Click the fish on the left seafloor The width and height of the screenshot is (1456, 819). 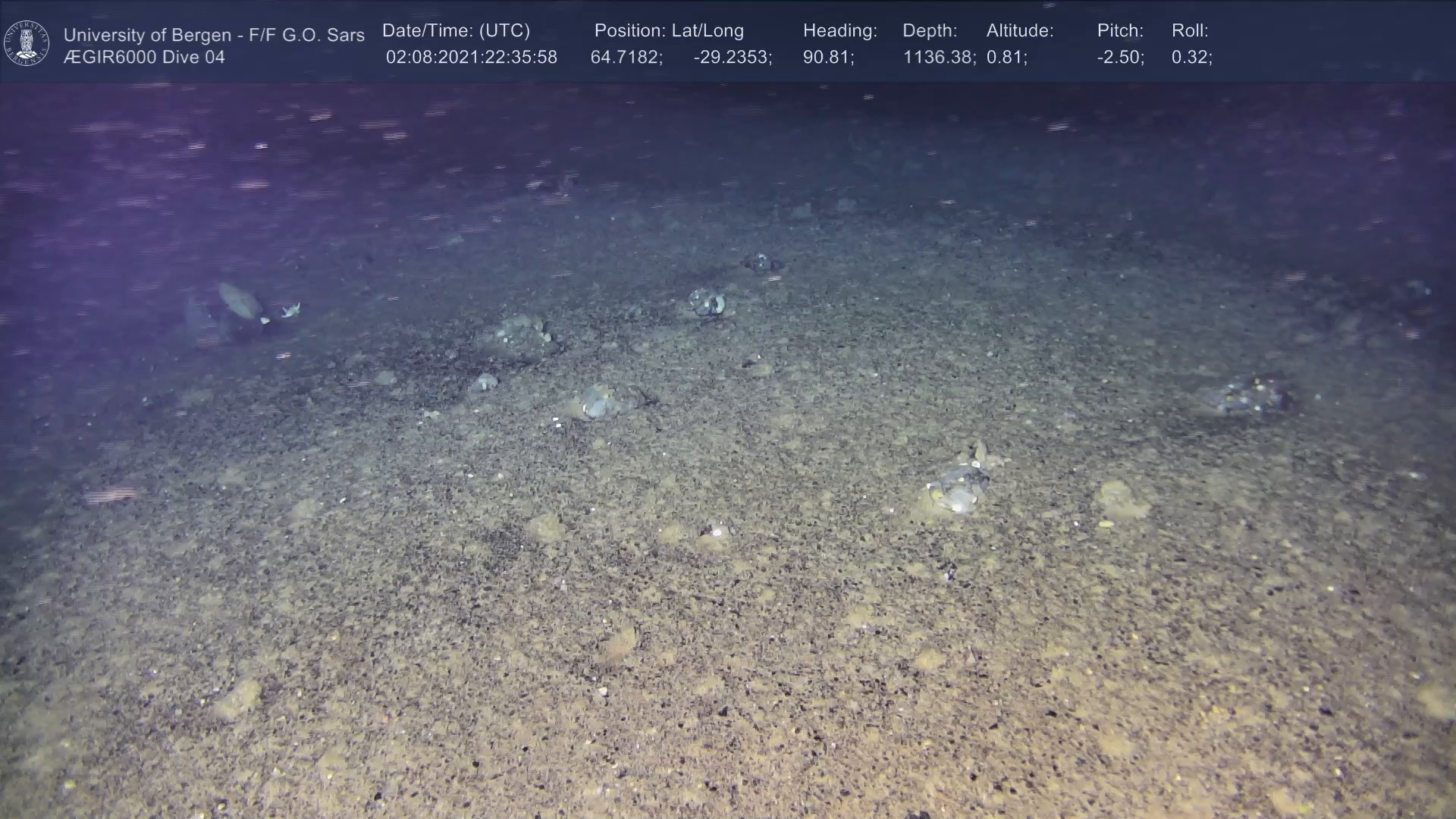pos(241,302)
